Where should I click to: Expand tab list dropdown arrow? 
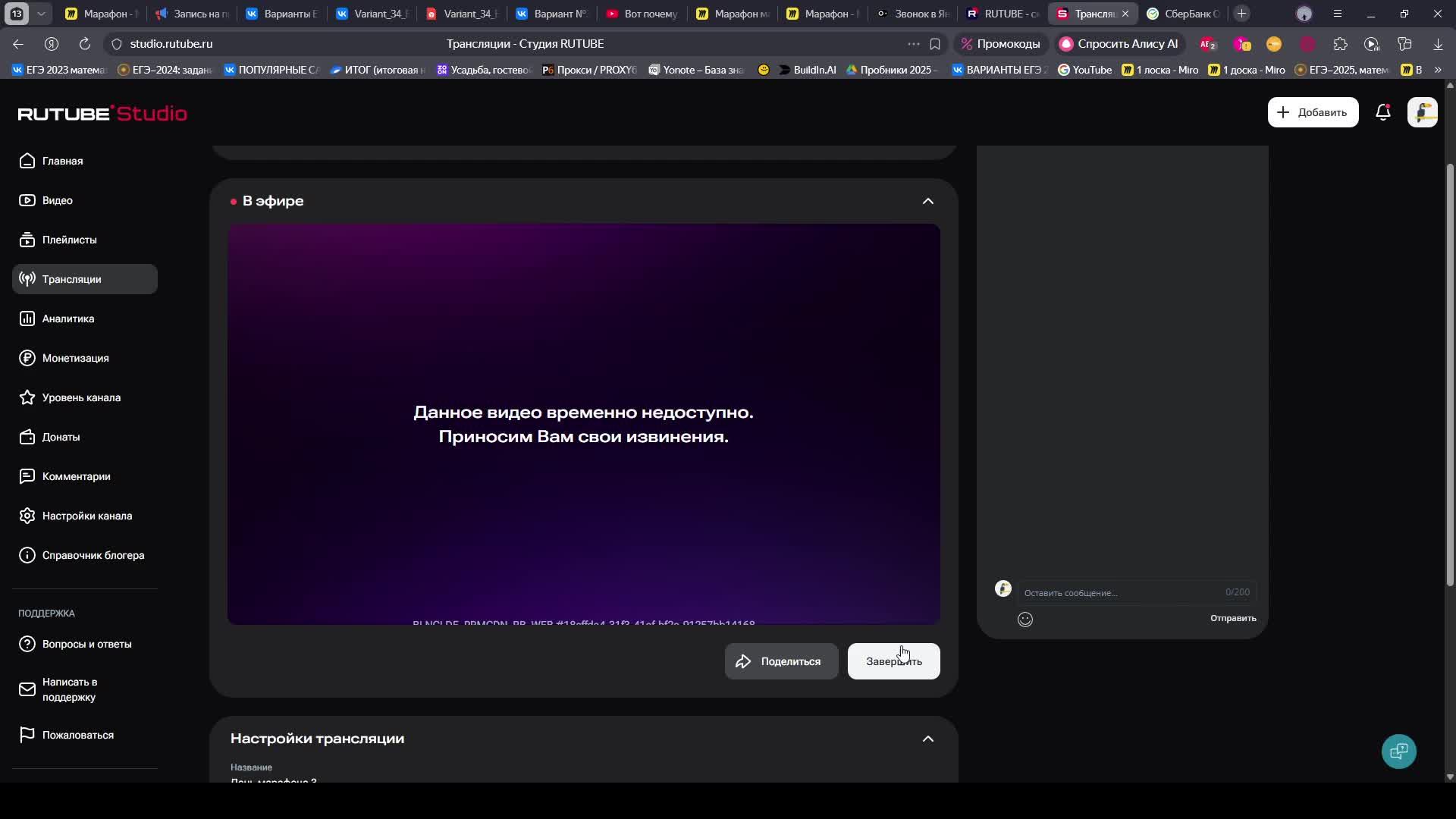click(x=41, y=14)
